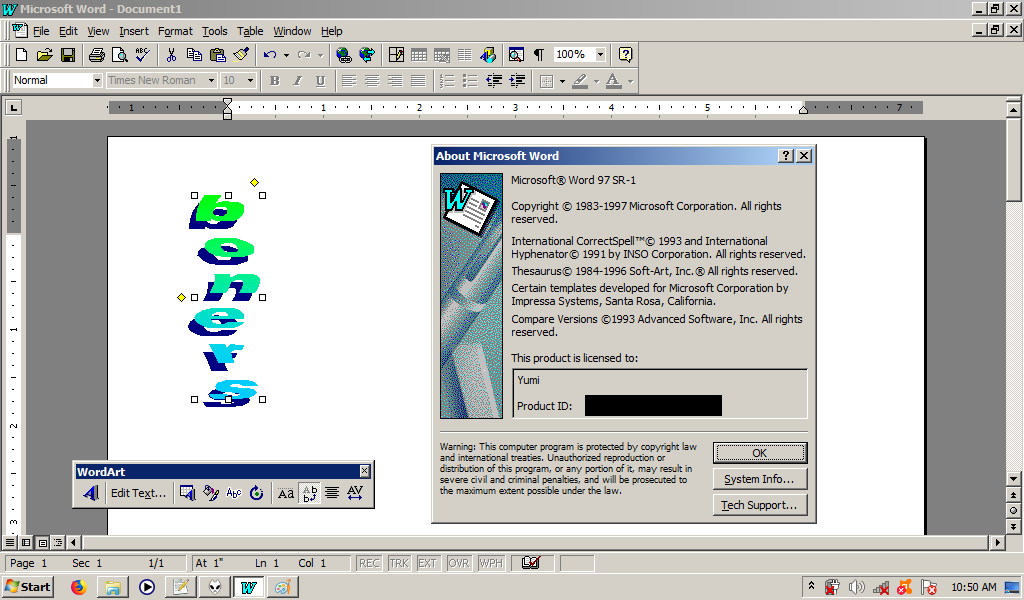Click OK in About Microsoft Word dialog

coord(760,453)
